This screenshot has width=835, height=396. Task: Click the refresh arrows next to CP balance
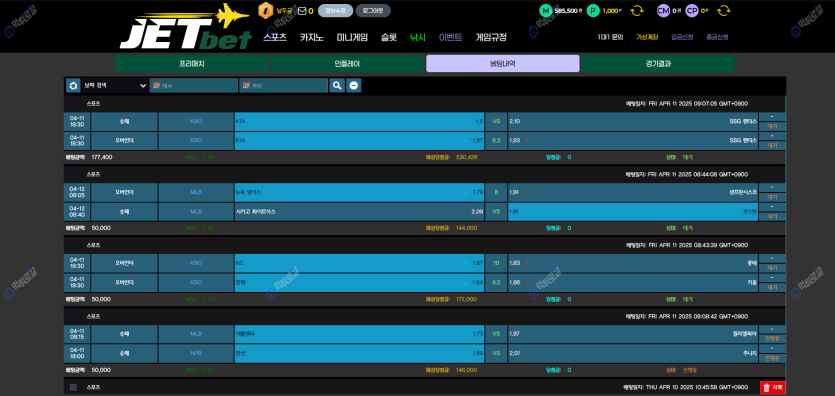coord(723,11)
